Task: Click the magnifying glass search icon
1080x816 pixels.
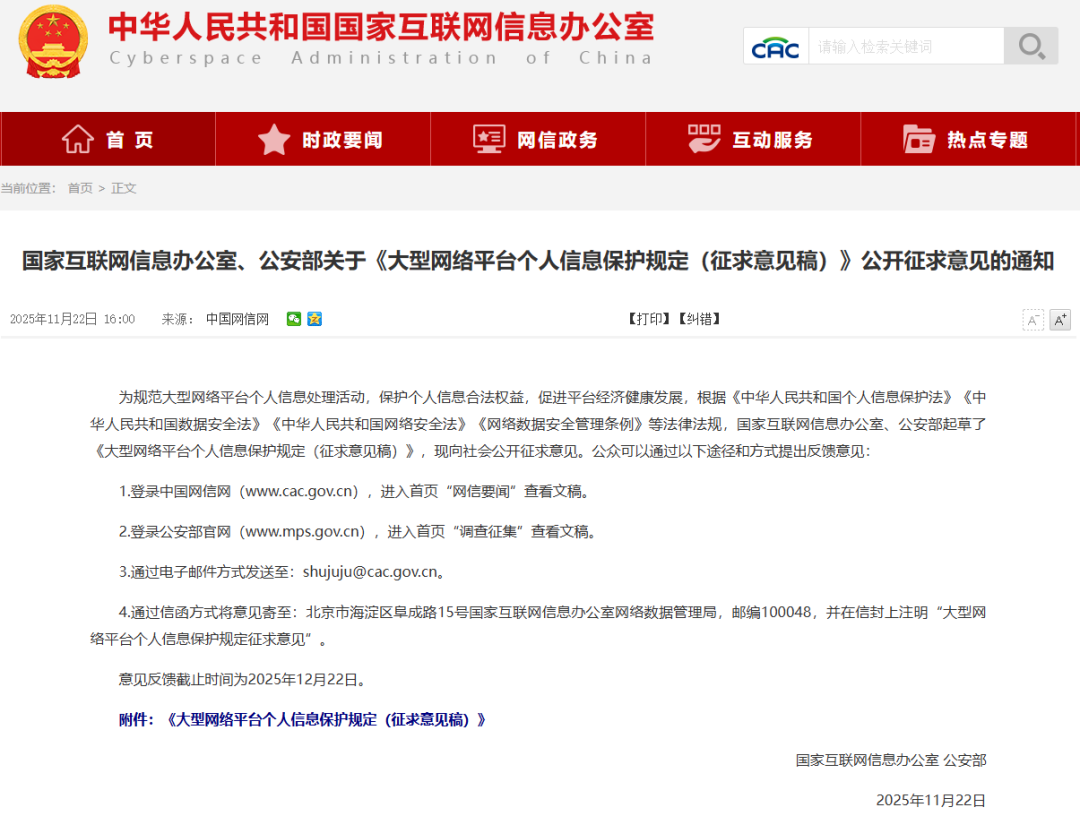Action: click(1030, 46)
